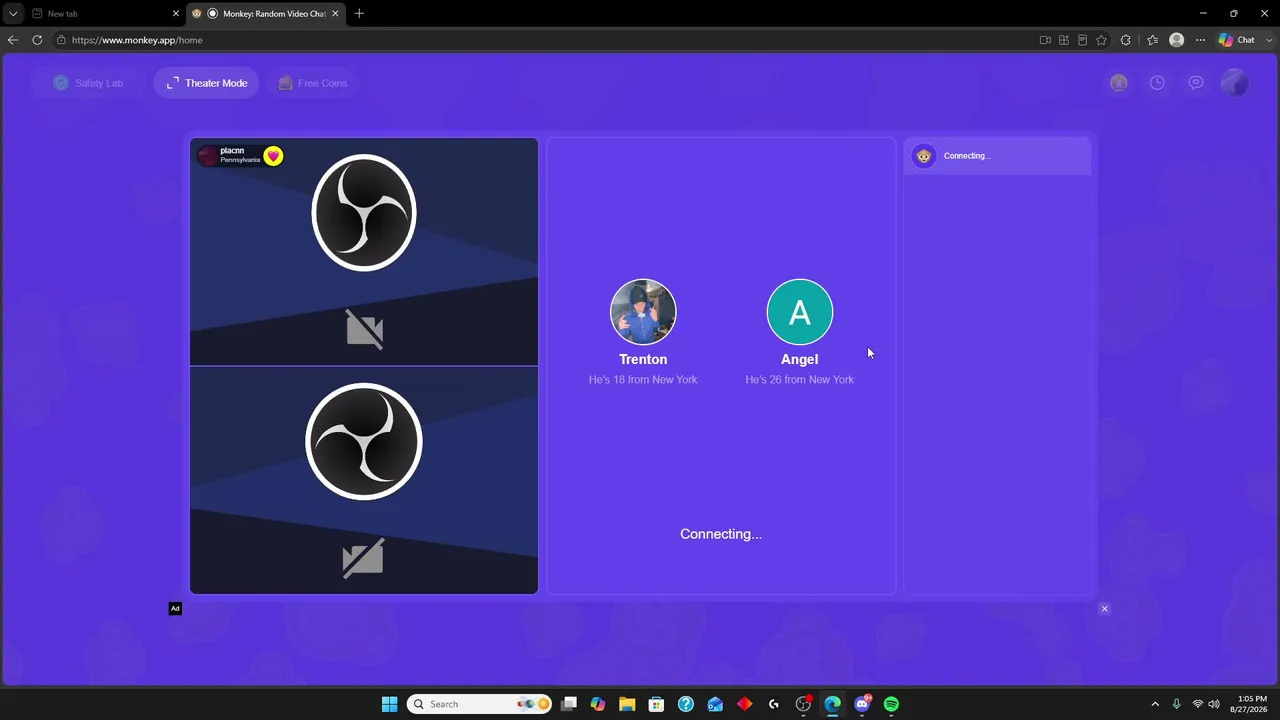Open Discord from the taskbar

(x=863, y=704)
